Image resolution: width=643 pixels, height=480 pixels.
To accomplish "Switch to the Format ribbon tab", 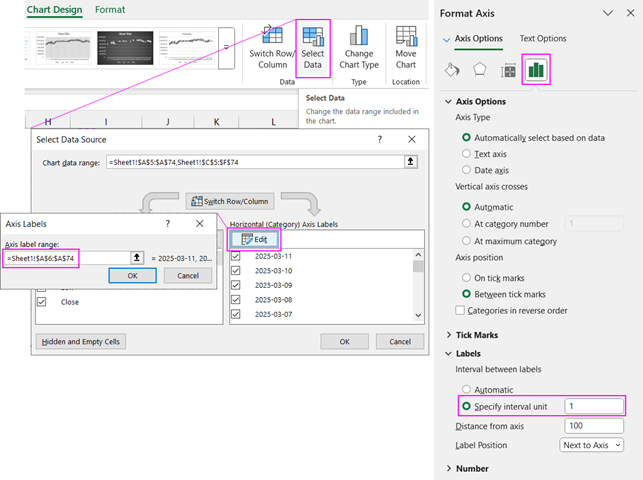I will tap(110, 10).
